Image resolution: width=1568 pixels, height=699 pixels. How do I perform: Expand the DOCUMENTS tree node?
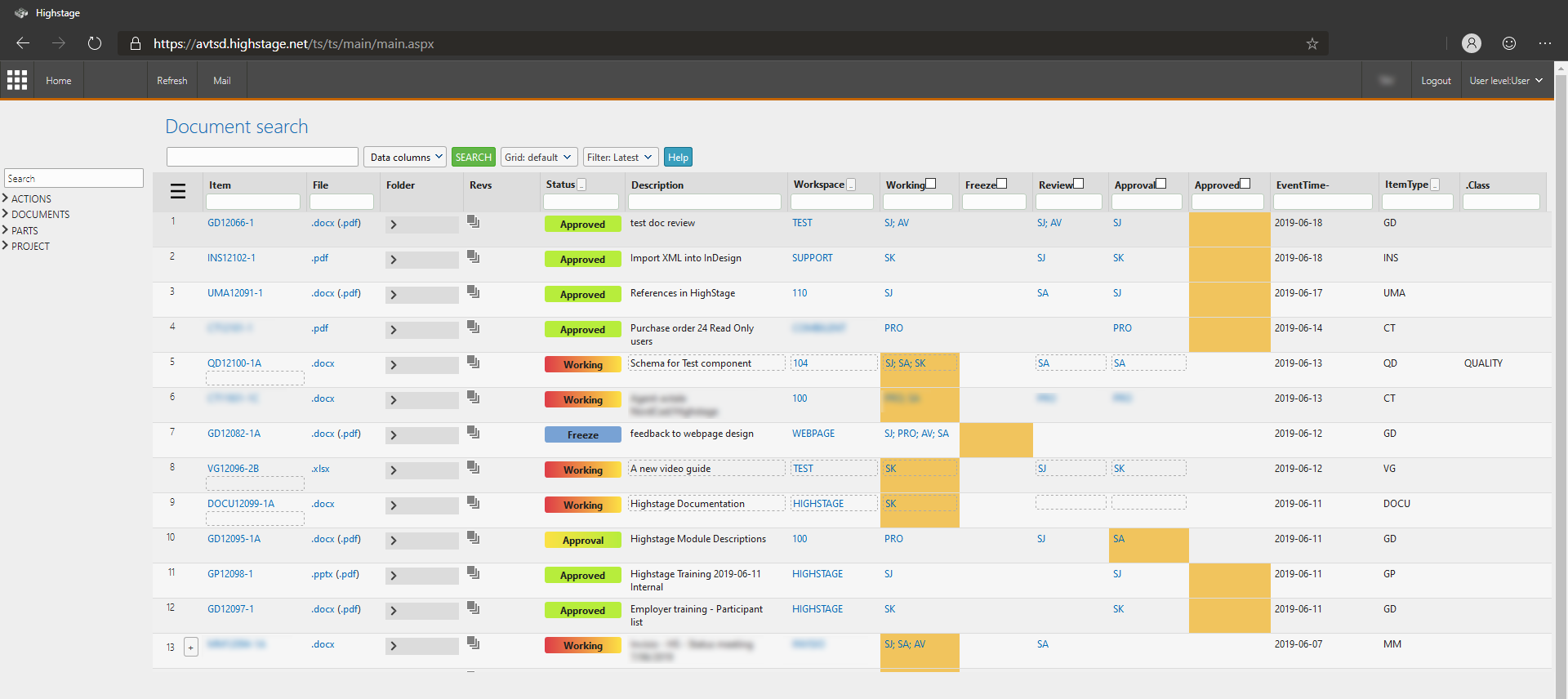[6, 214]
